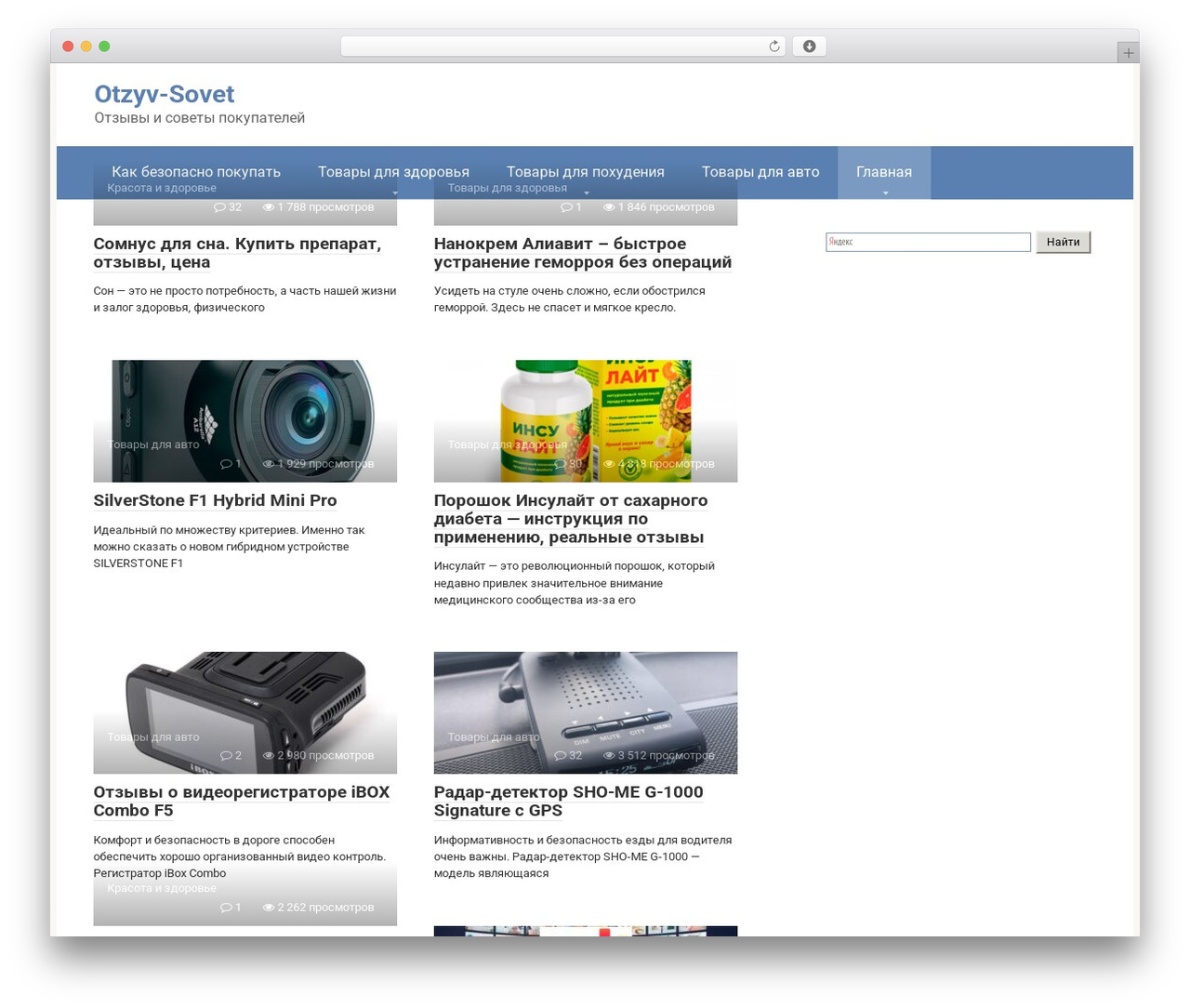Image resolution: width=1190 pixels, height=1008 pixels.
Task: Click views eye icon showing 3 512 просмотров
Action: pos(609,756)
